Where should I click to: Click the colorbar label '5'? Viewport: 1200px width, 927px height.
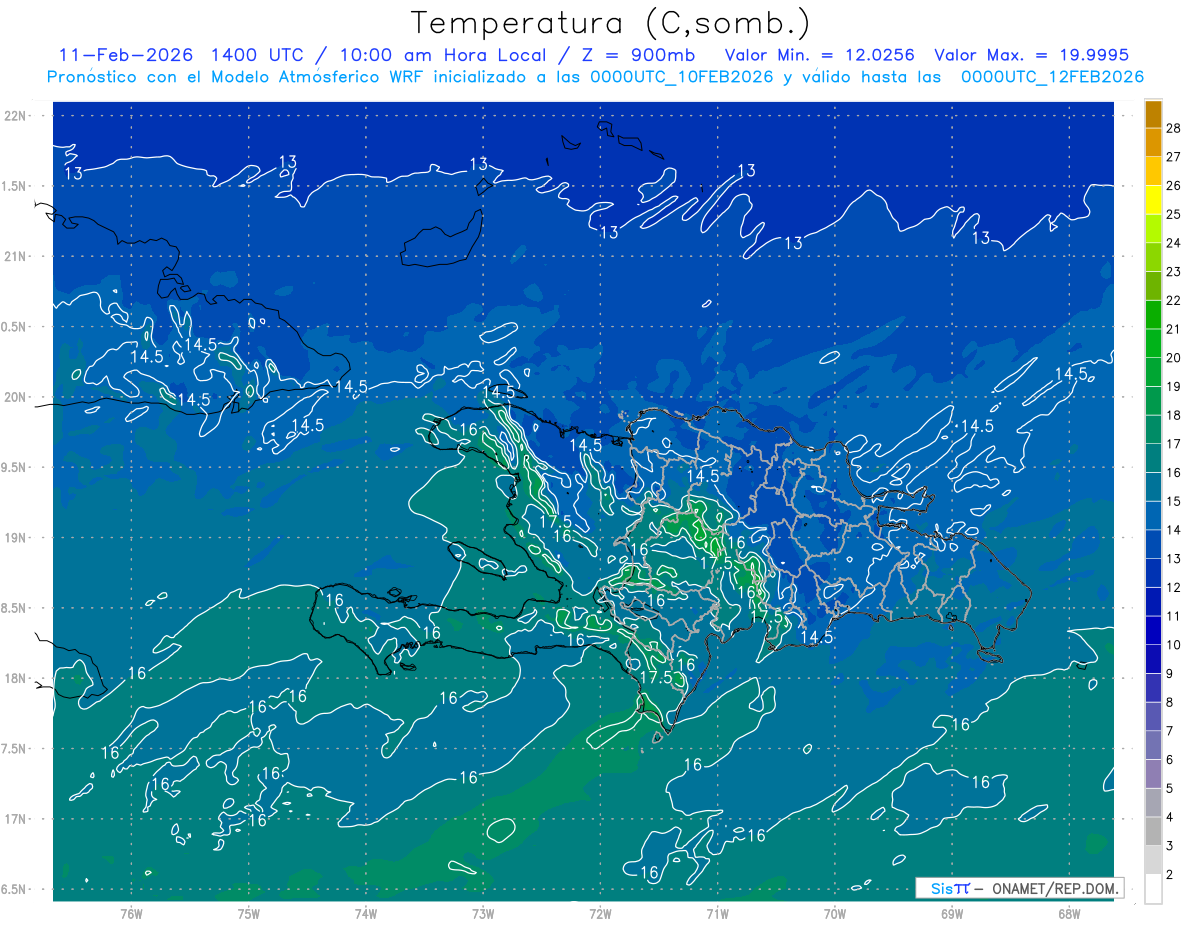[1170, 789]
